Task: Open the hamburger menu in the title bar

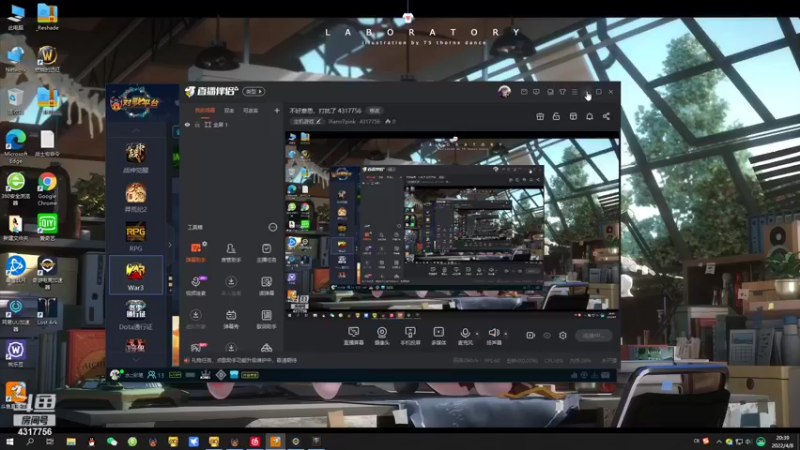Action: coord(575,92)
